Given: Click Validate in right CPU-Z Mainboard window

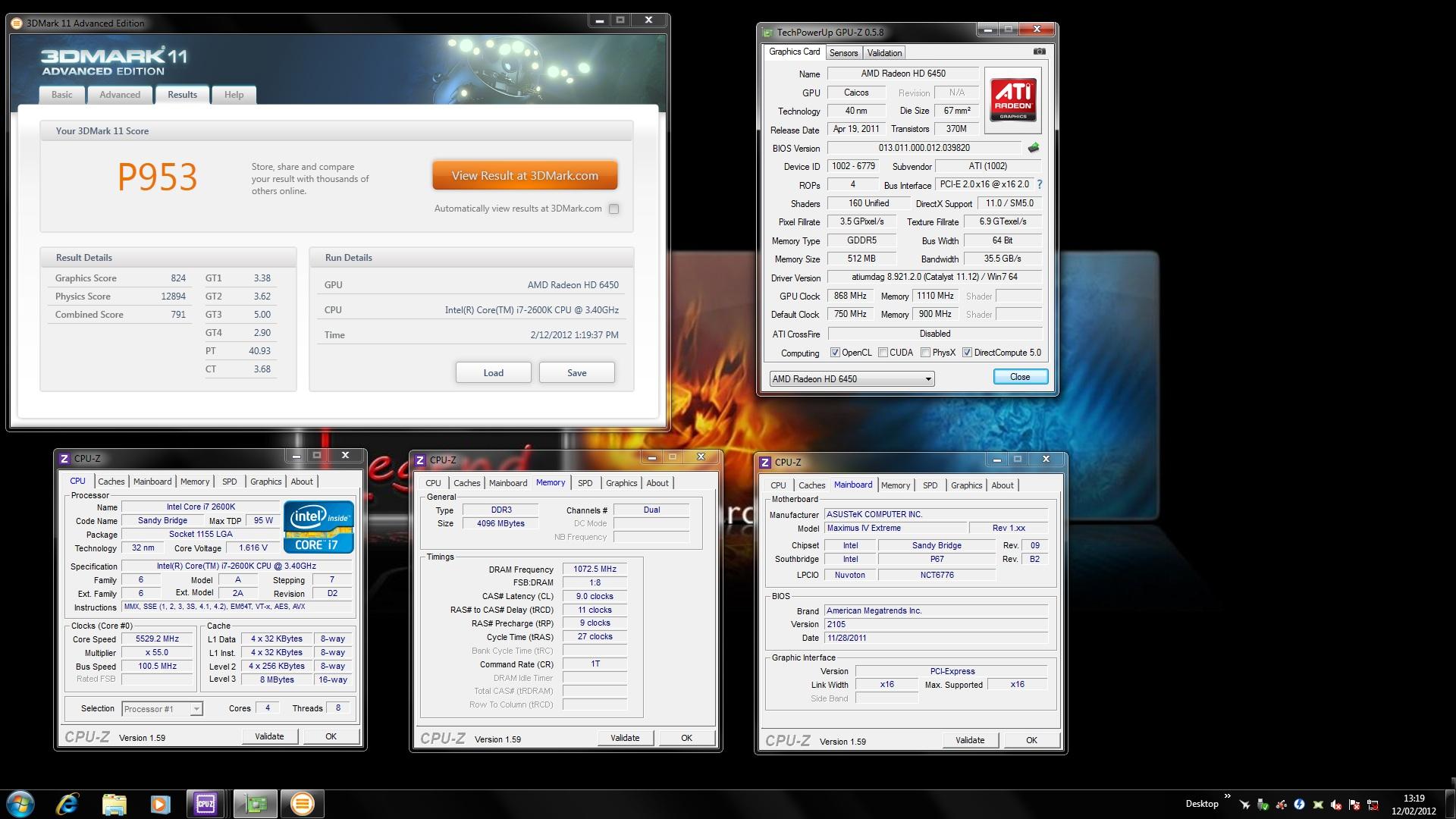Looking at the screenshot, I should (x=970, y=740).
